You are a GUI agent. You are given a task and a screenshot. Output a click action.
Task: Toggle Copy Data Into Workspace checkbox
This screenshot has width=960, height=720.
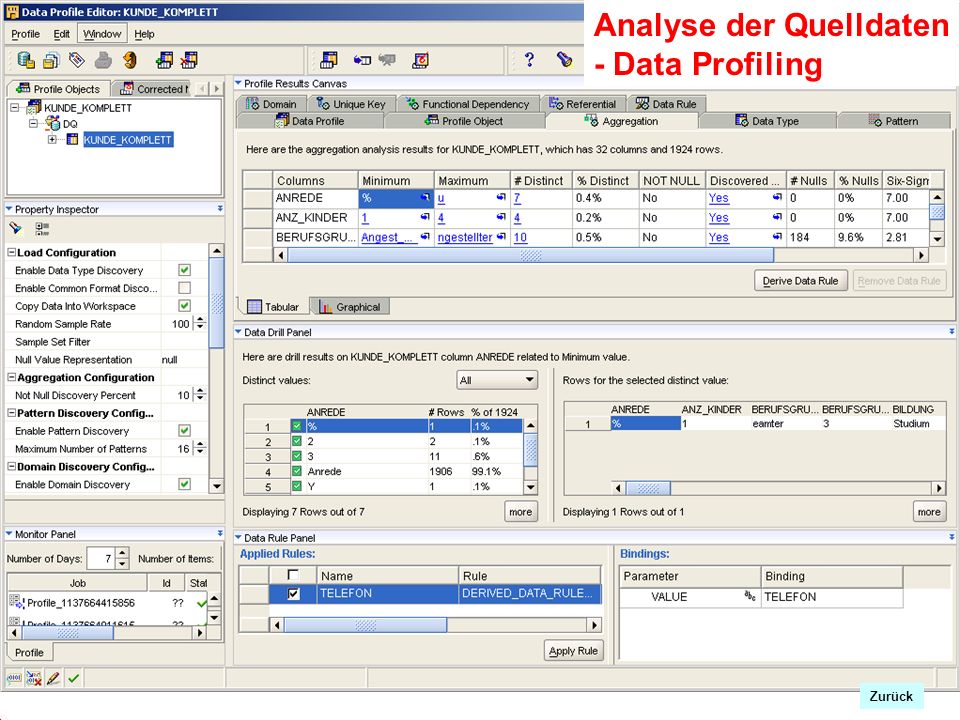tap(184, 306)
